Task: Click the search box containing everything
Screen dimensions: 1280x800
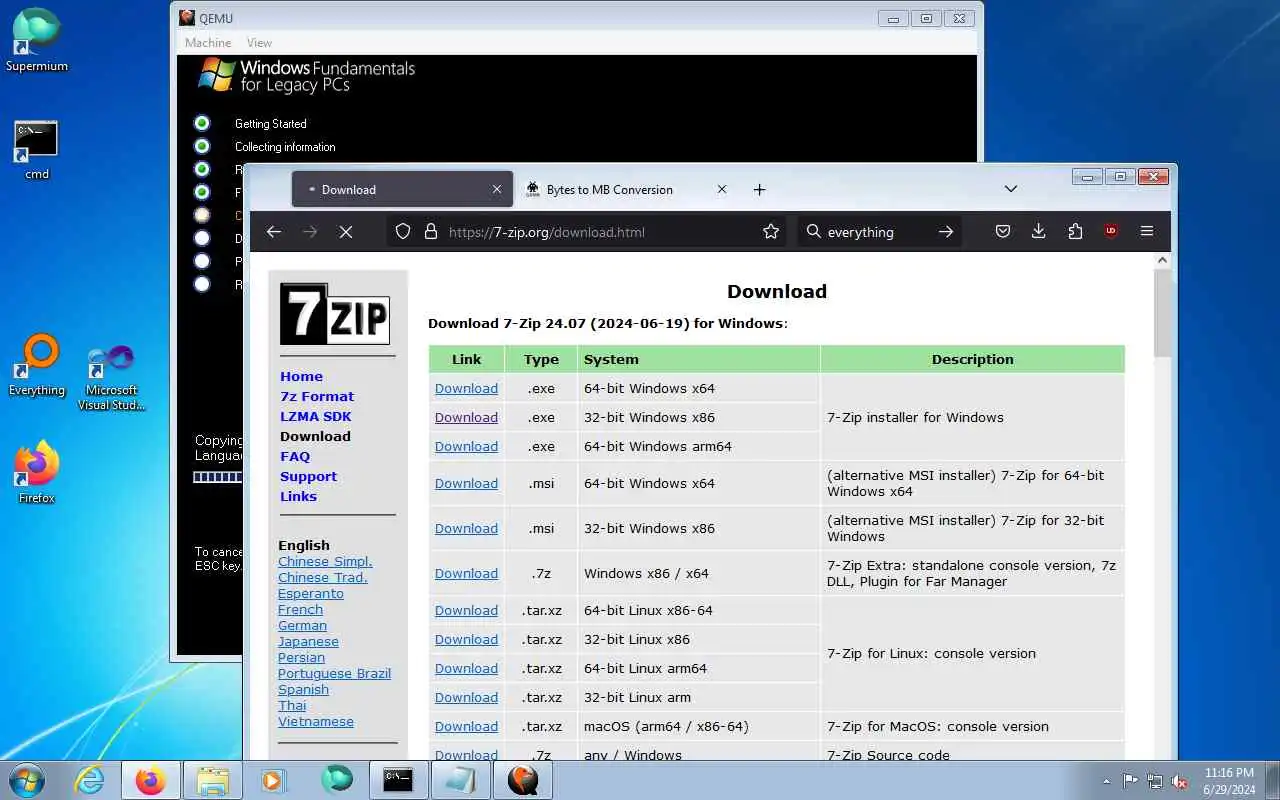Action: pos(880,231)
